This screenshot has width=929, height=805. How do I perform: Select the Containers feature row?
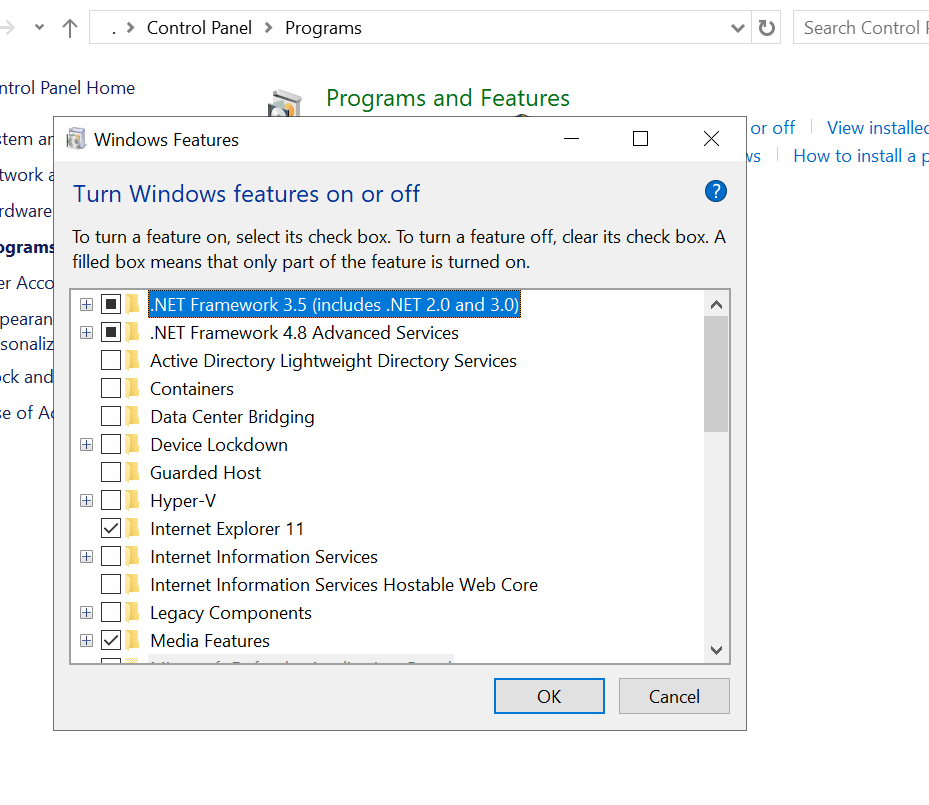pos(192,389)
